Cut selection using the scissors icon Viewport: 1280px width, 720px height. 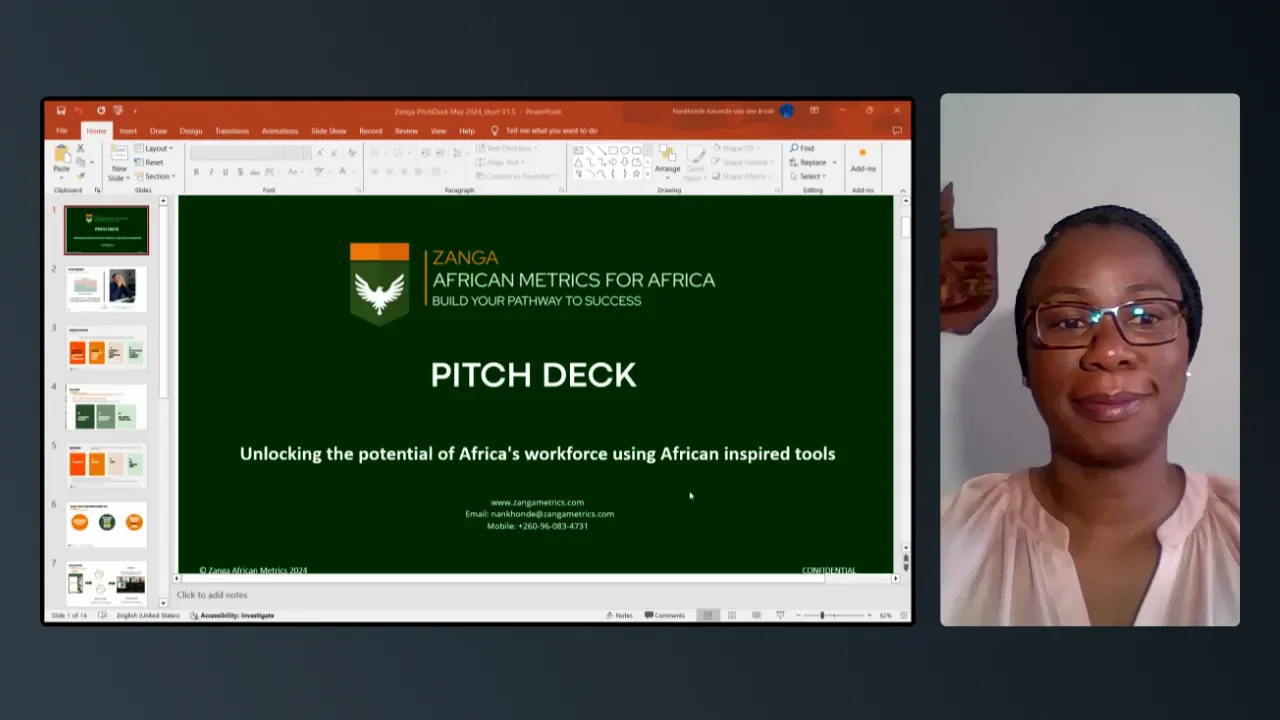80,148
